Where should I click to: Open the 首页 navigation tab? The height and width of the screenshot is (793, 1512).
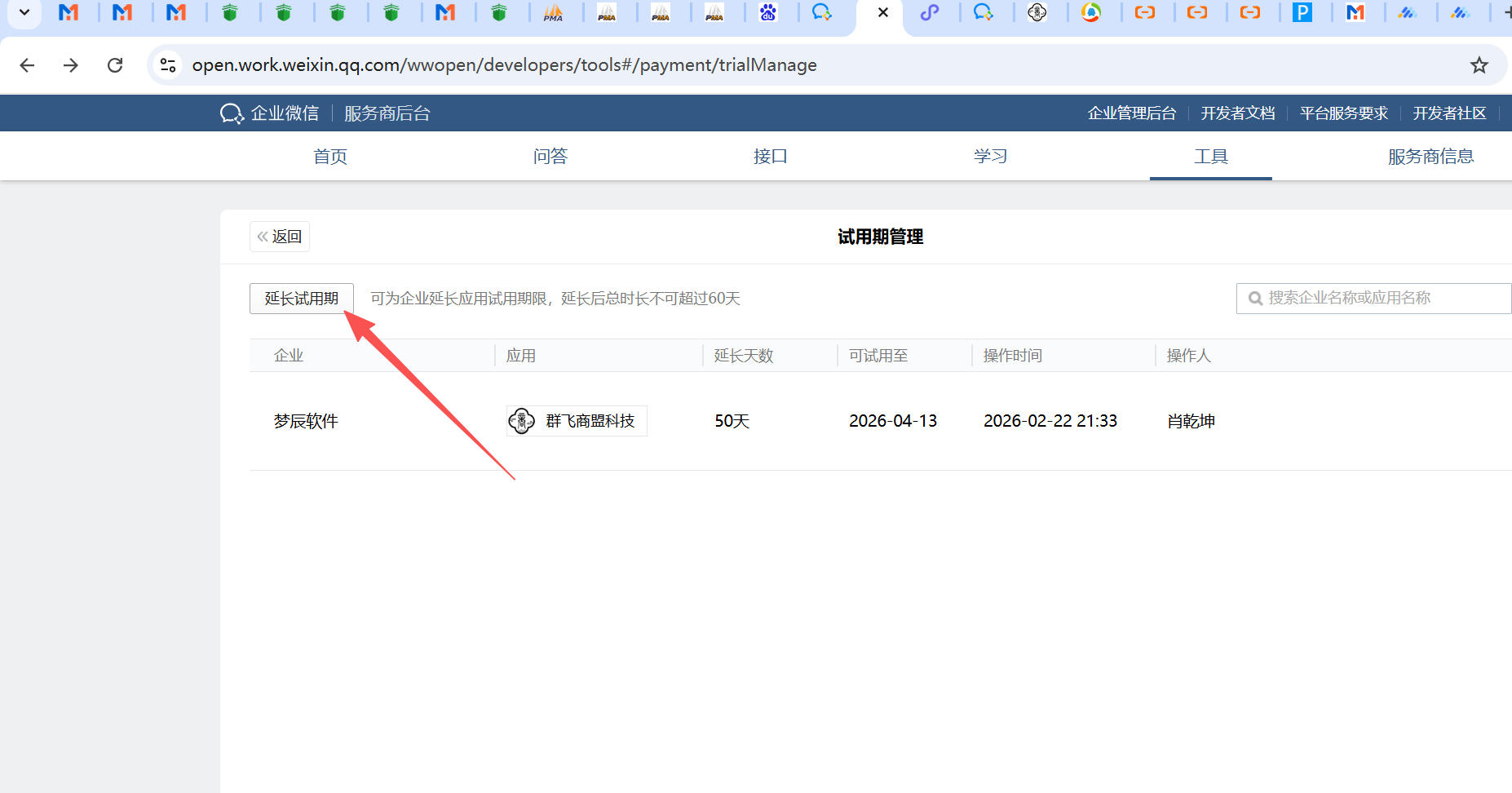click(330, 157)
